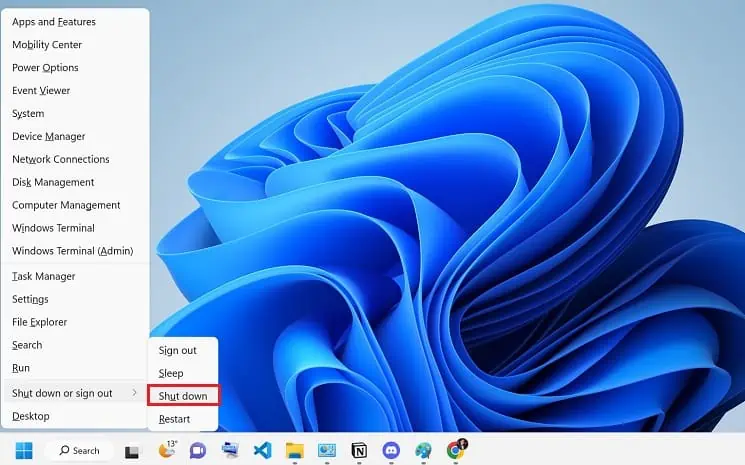Open Disk Management from the menu
Screen dimensions: 745x465
click(53, 182)
